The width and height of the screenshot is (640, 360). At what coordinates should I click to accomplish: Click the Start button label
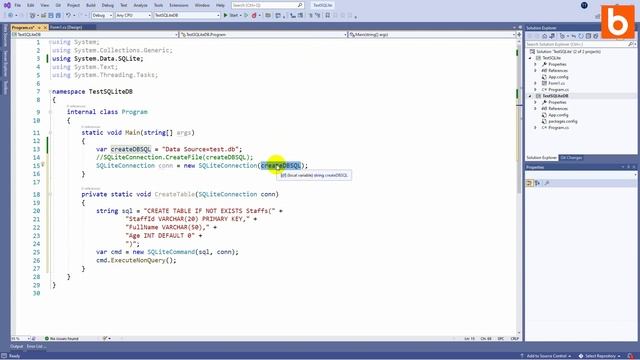(234, 15)
